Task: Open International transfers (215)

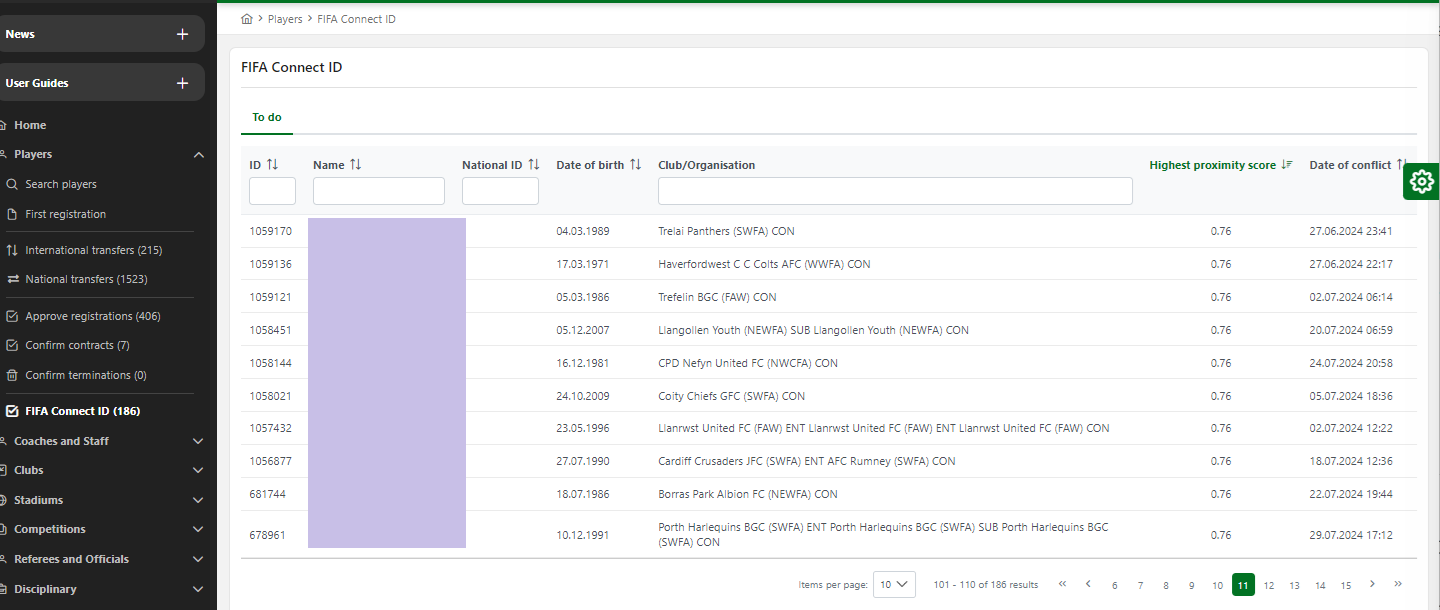Action: 93,250
